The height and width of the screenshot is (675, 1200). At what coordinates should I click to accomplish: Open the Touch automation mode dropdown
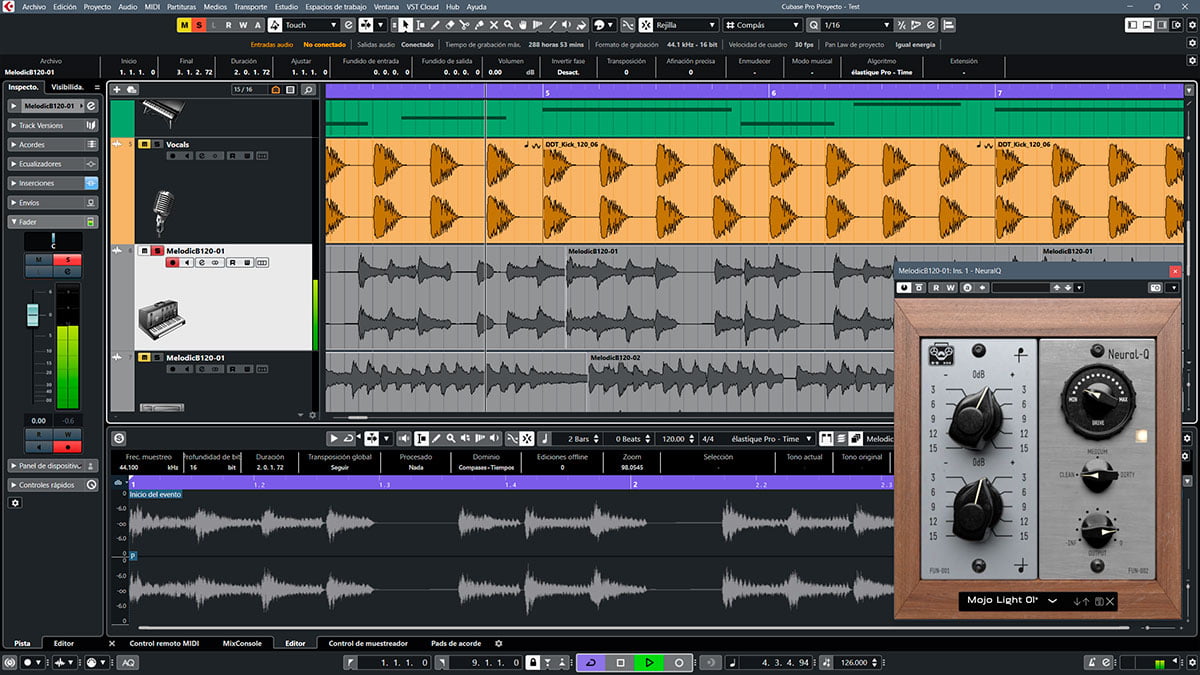[x=312, y=25]
